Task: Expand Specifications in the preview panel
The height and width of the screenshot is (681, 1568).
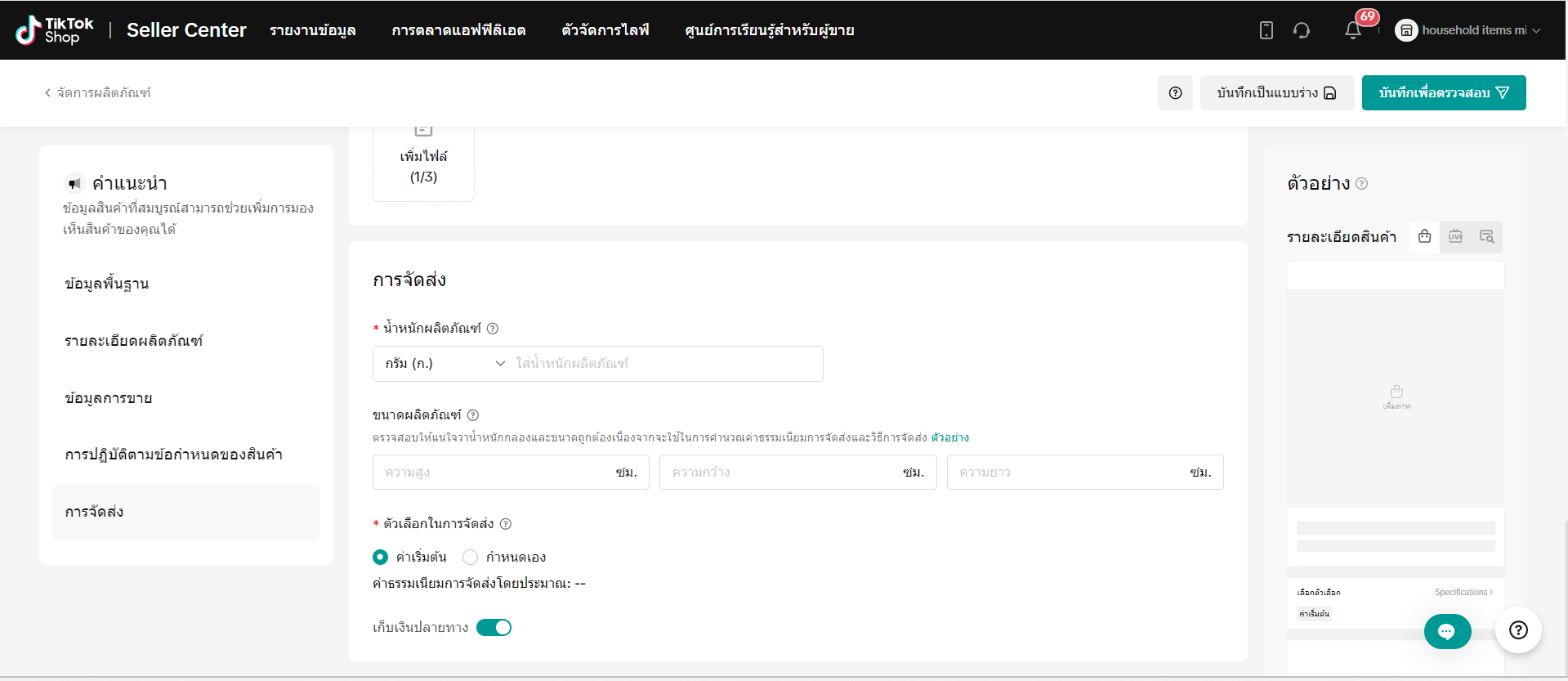Action: click(1463, 592)
